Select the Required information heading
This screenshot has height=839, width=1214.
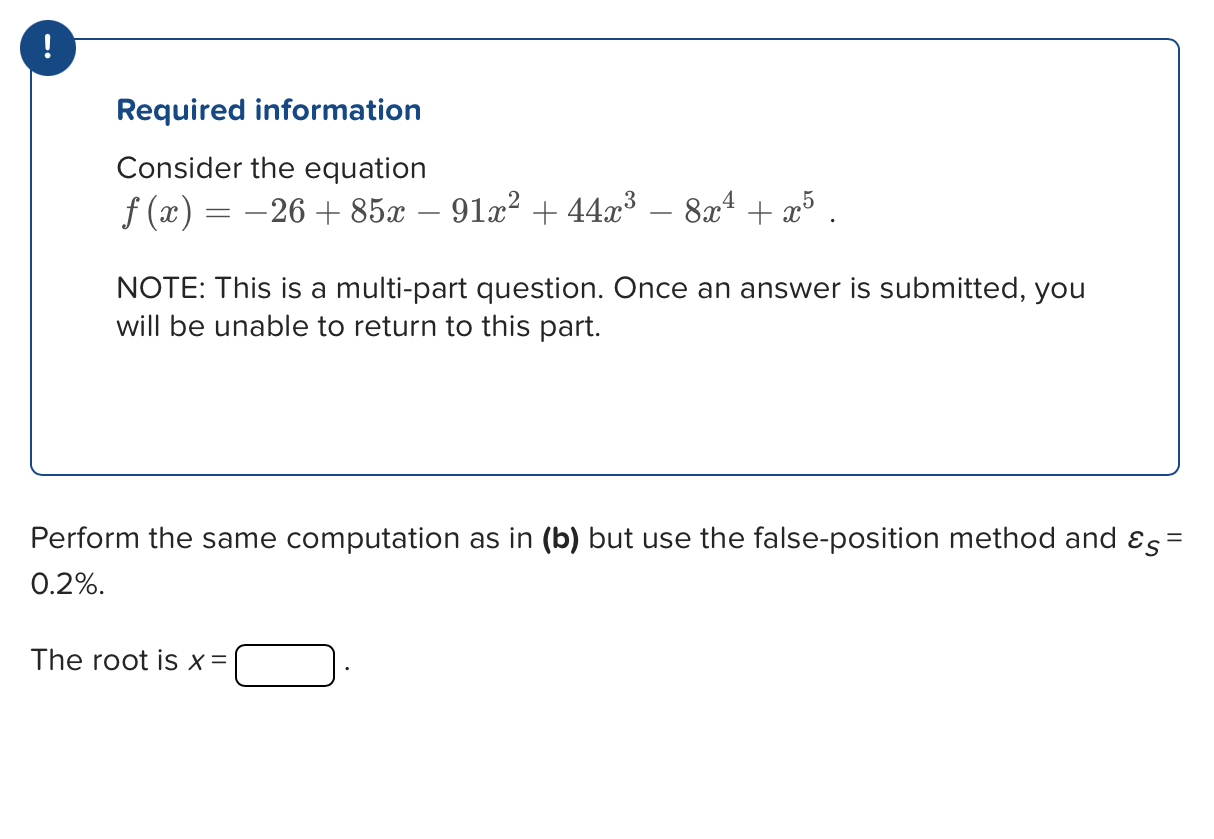[268, 110]
